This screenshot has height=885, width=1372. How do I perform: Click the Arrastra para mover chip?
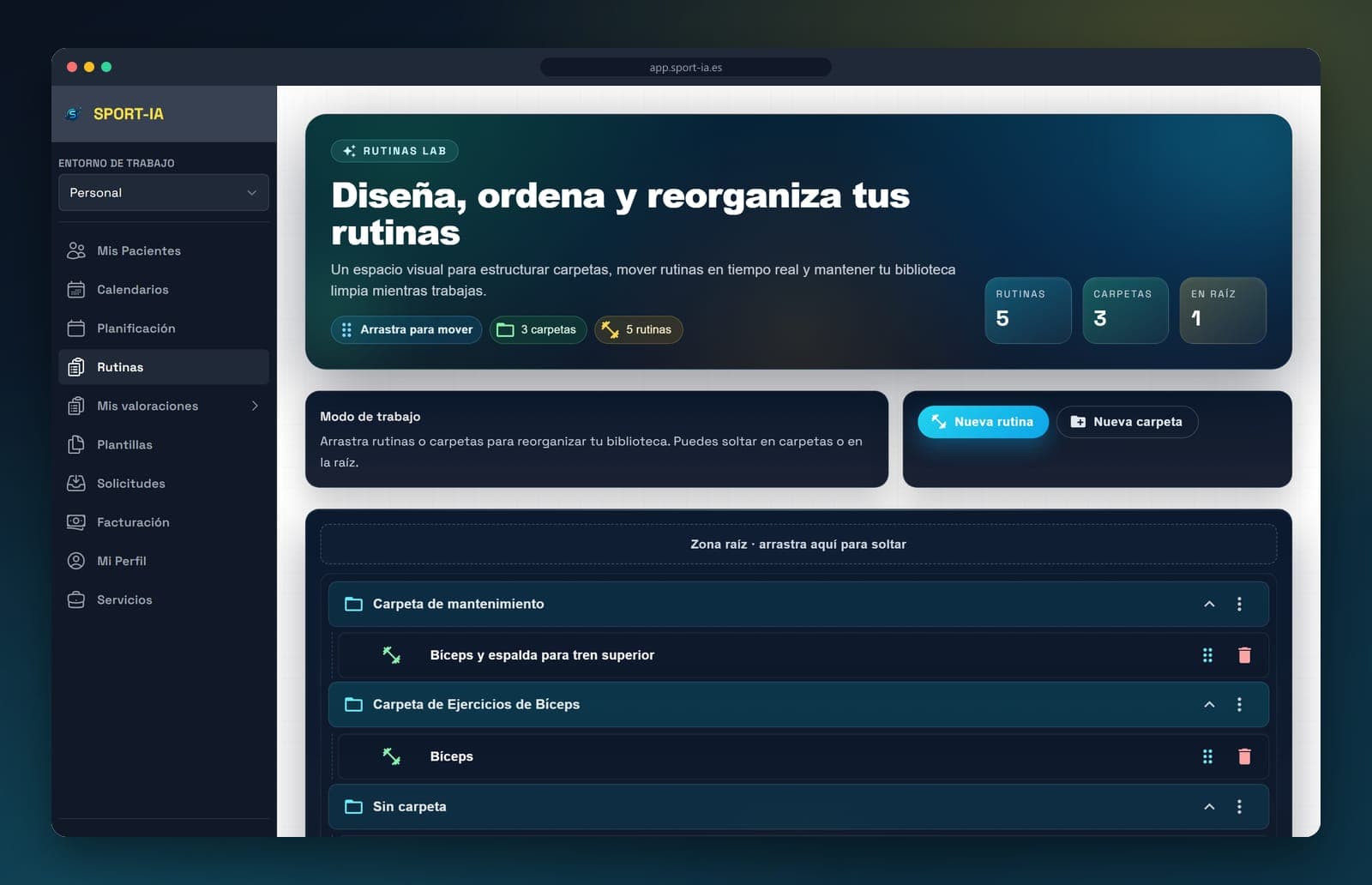(406, 329)
